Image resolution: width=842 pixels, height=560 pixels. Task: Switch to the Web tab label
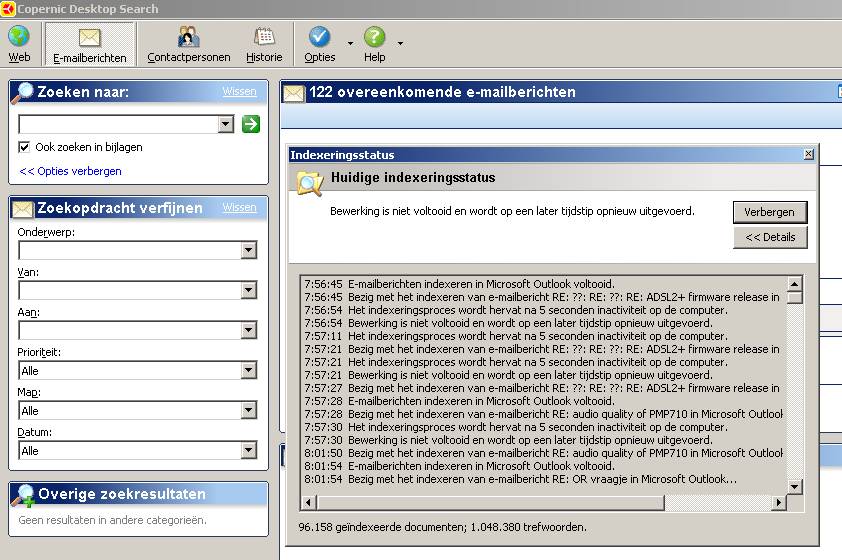point(19,57)
